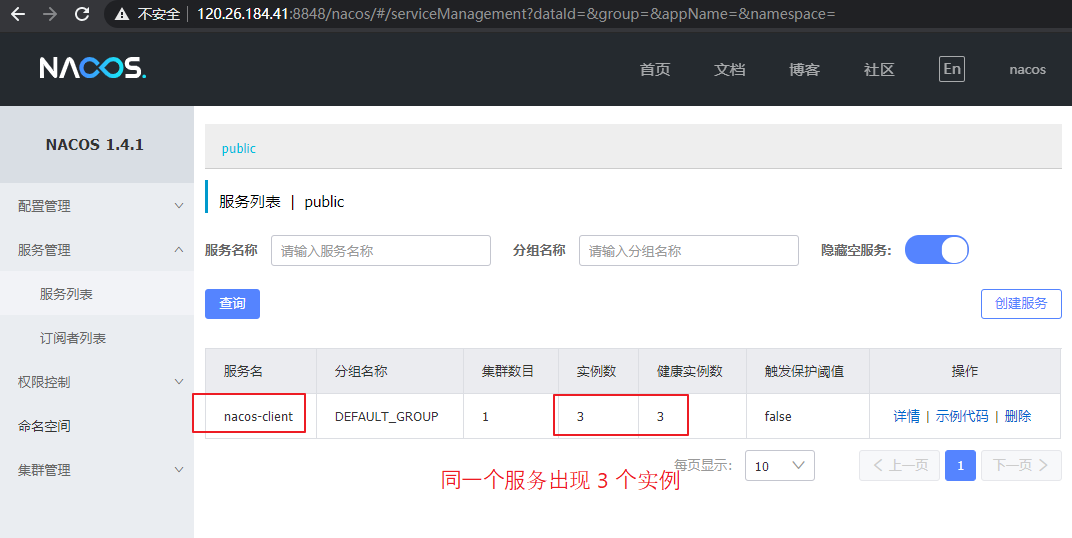Select page 1 in pagination
The width and height of the screenshot is (1072, 538).
pyautogui.click(x=961, y=466)
